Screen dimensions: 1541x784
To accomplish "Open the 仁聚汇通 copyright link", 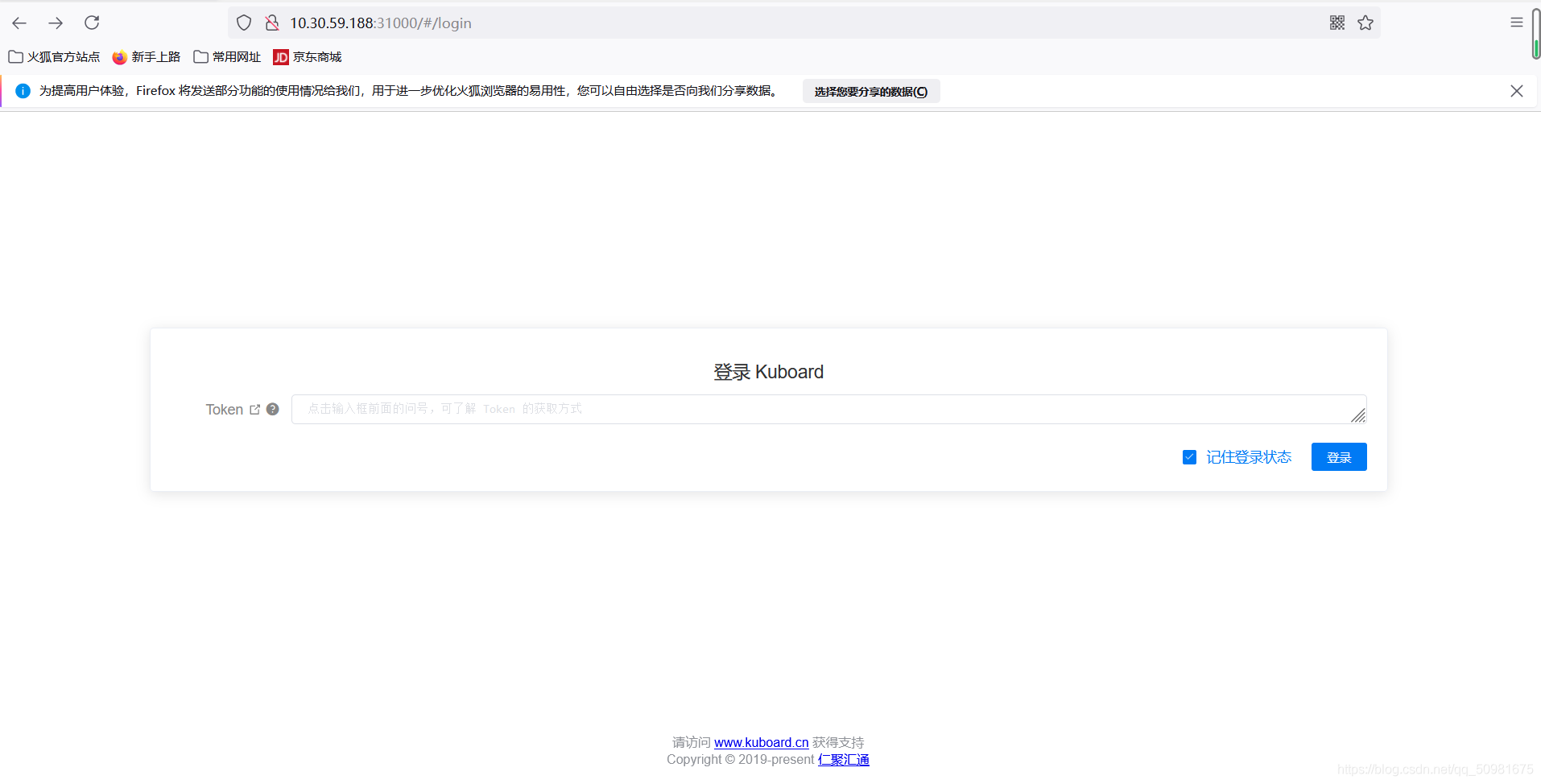I will click(x=844, y=759).
